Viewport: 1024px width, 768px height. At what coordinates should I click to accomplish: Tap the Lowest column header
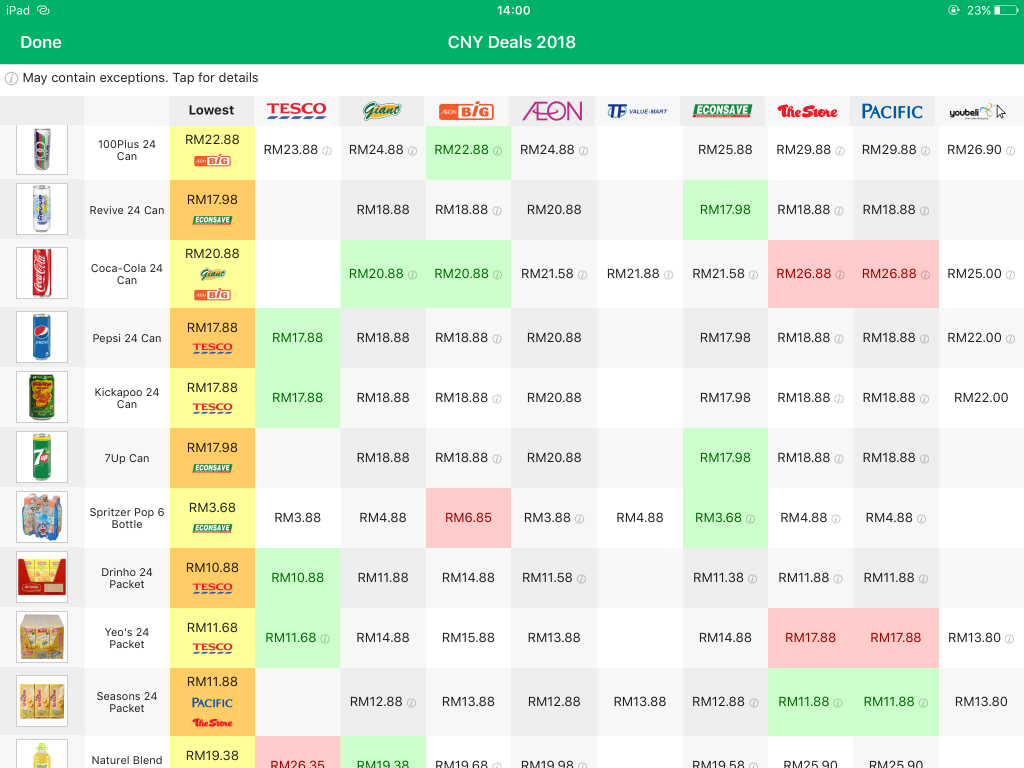[212, 111]
